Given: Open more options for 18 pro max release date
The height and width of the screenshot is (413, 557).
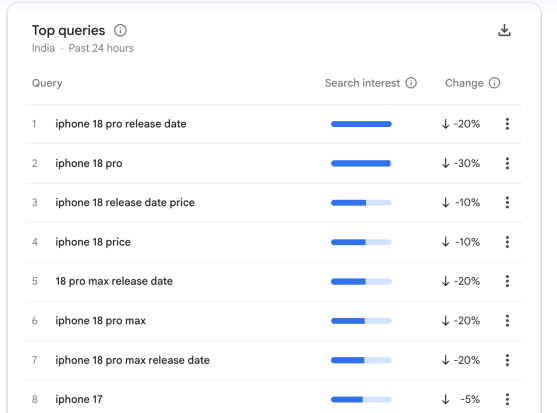Looking at the screenshot, I should [507, 281].
